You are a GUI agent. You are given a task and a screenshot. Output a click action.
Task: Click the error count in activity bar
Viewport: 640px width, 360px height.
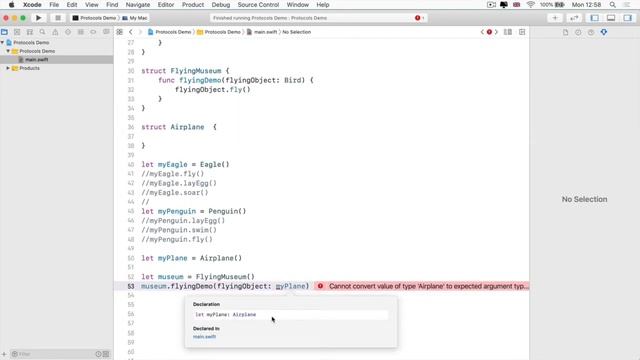tap(420, 18)
